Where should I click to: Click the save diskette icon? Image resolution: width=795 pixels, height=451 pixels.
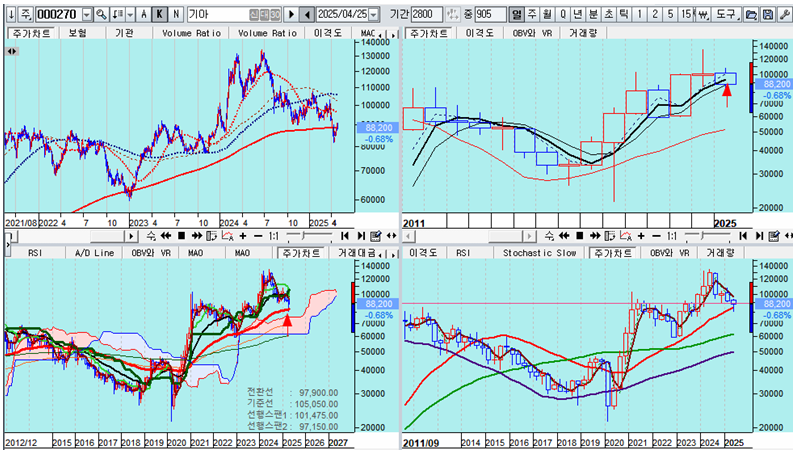click(768, 14)
